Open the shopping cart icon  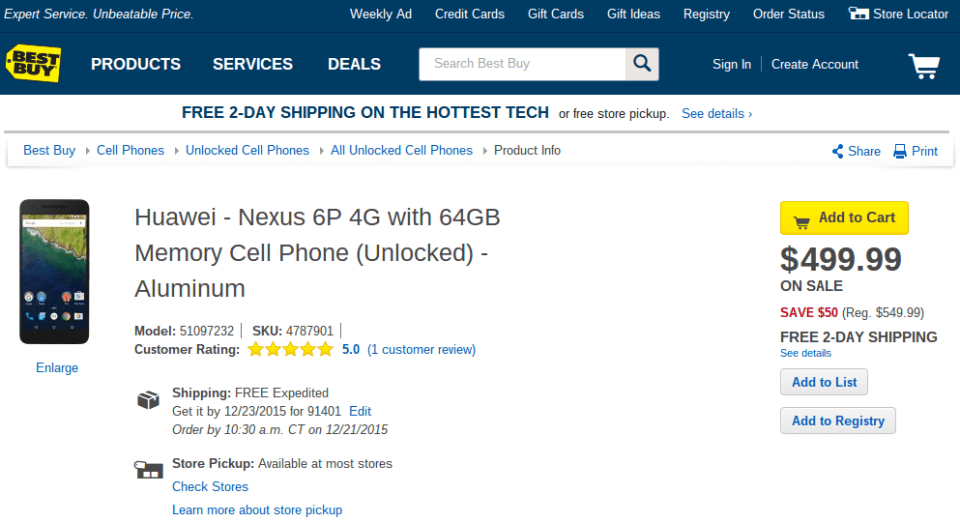(923, 66)
